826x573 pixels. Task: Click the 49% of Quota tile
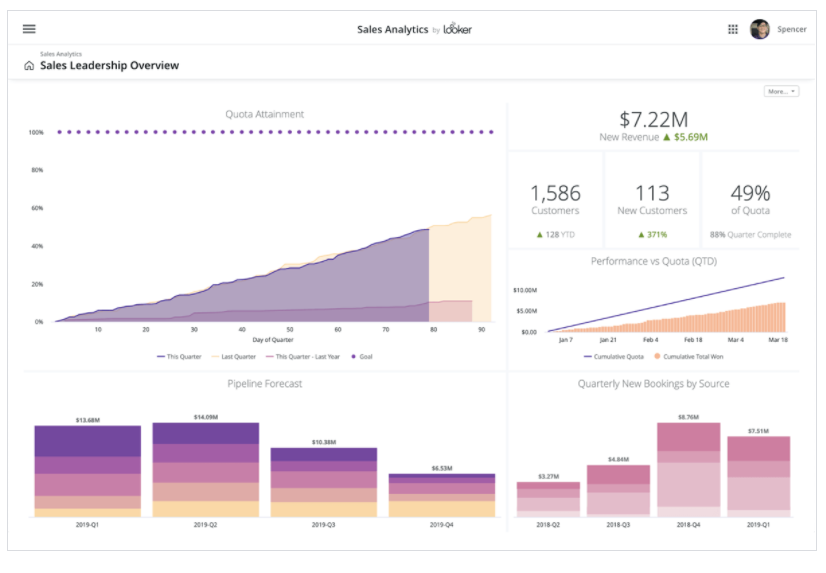tap(750, 199)
